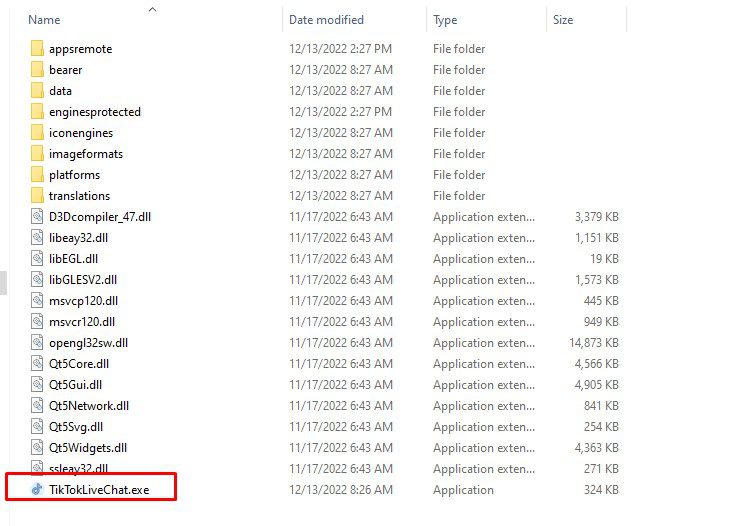Select the D3Dcompiler_47.dll file name
The image size is (739, 526).
pos(100,217)
